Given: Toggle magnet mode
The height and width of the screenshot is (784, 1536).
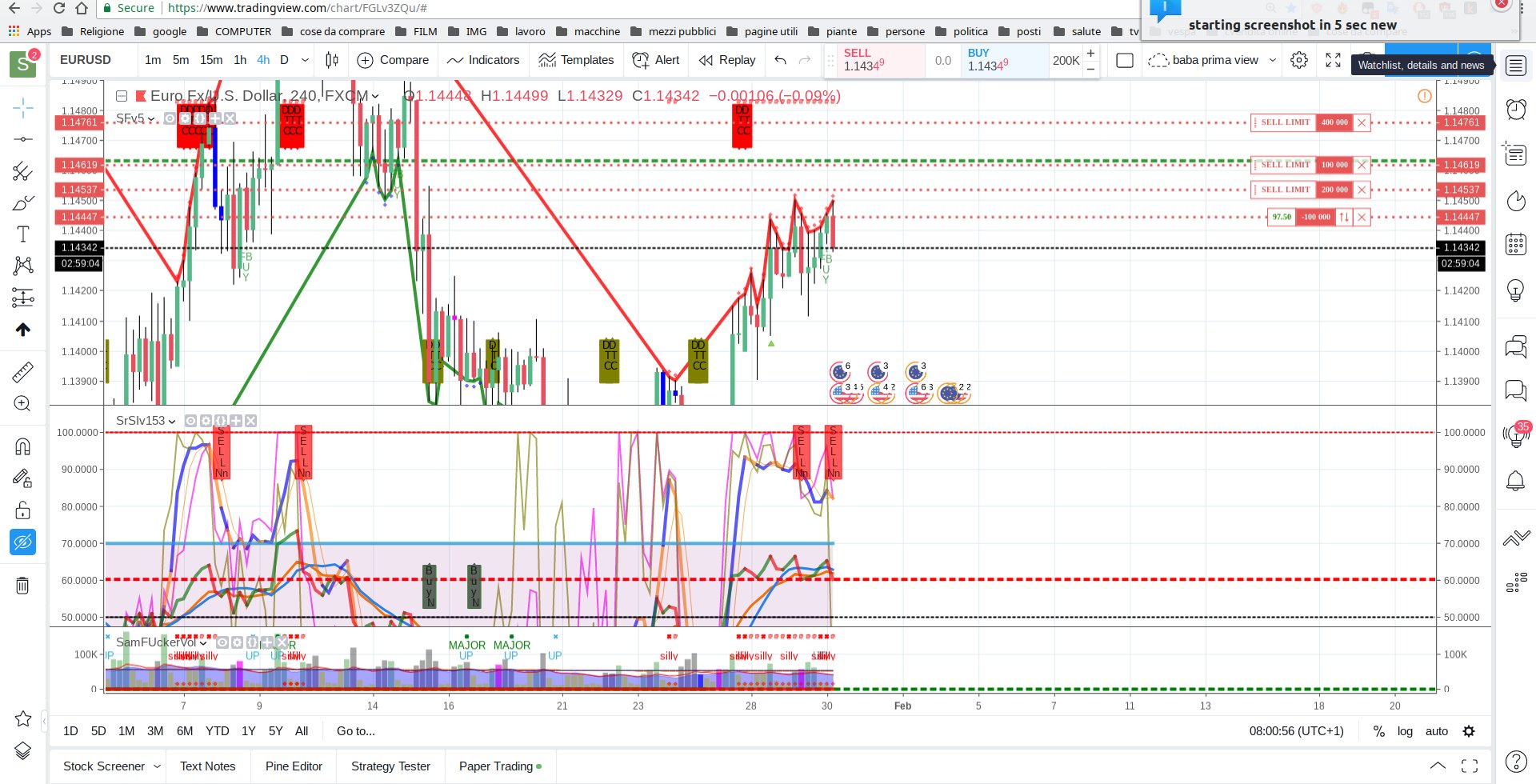Looking at the screenshot, I should tap(23, 446).
